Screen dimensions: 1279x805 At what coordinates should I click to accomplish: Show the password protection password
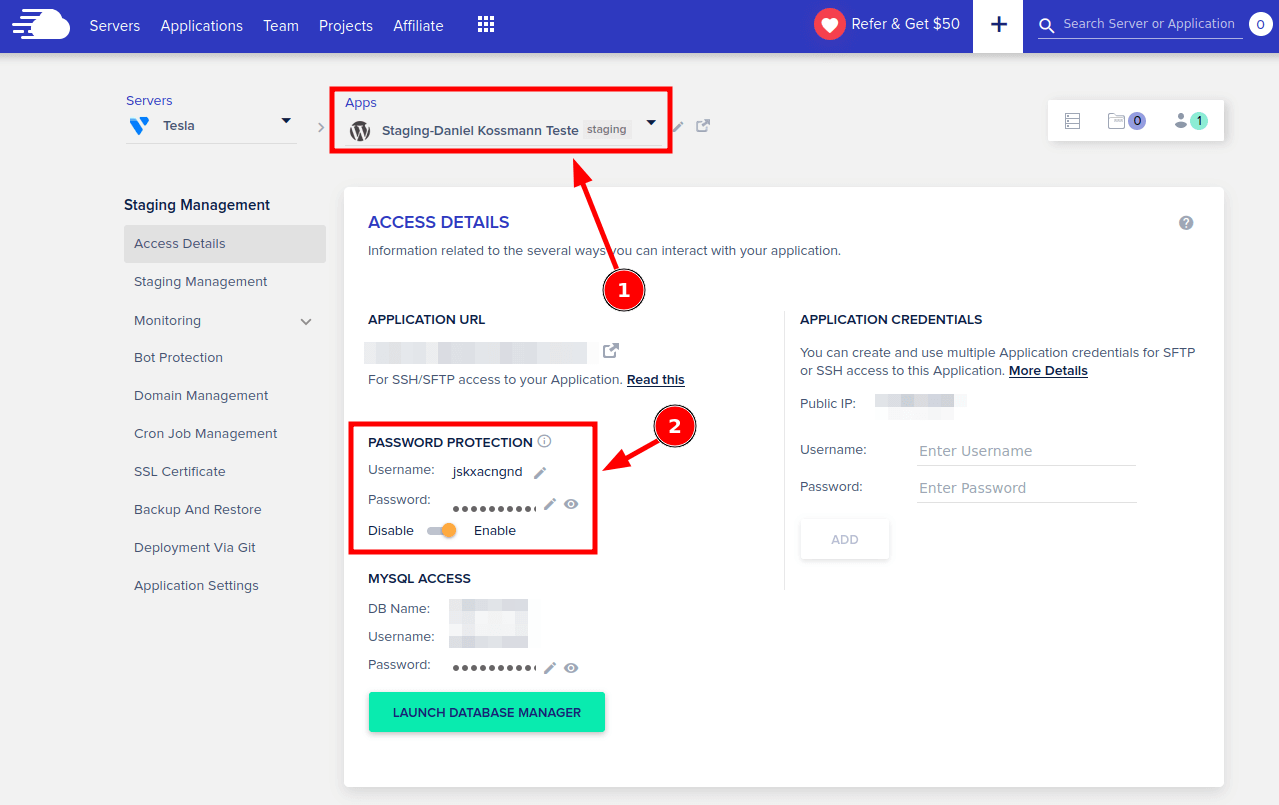tap(571, 504)
